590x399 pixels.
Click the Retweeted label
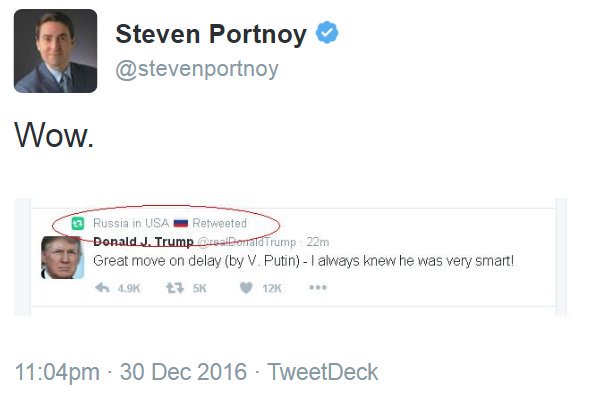coord(219,223)
